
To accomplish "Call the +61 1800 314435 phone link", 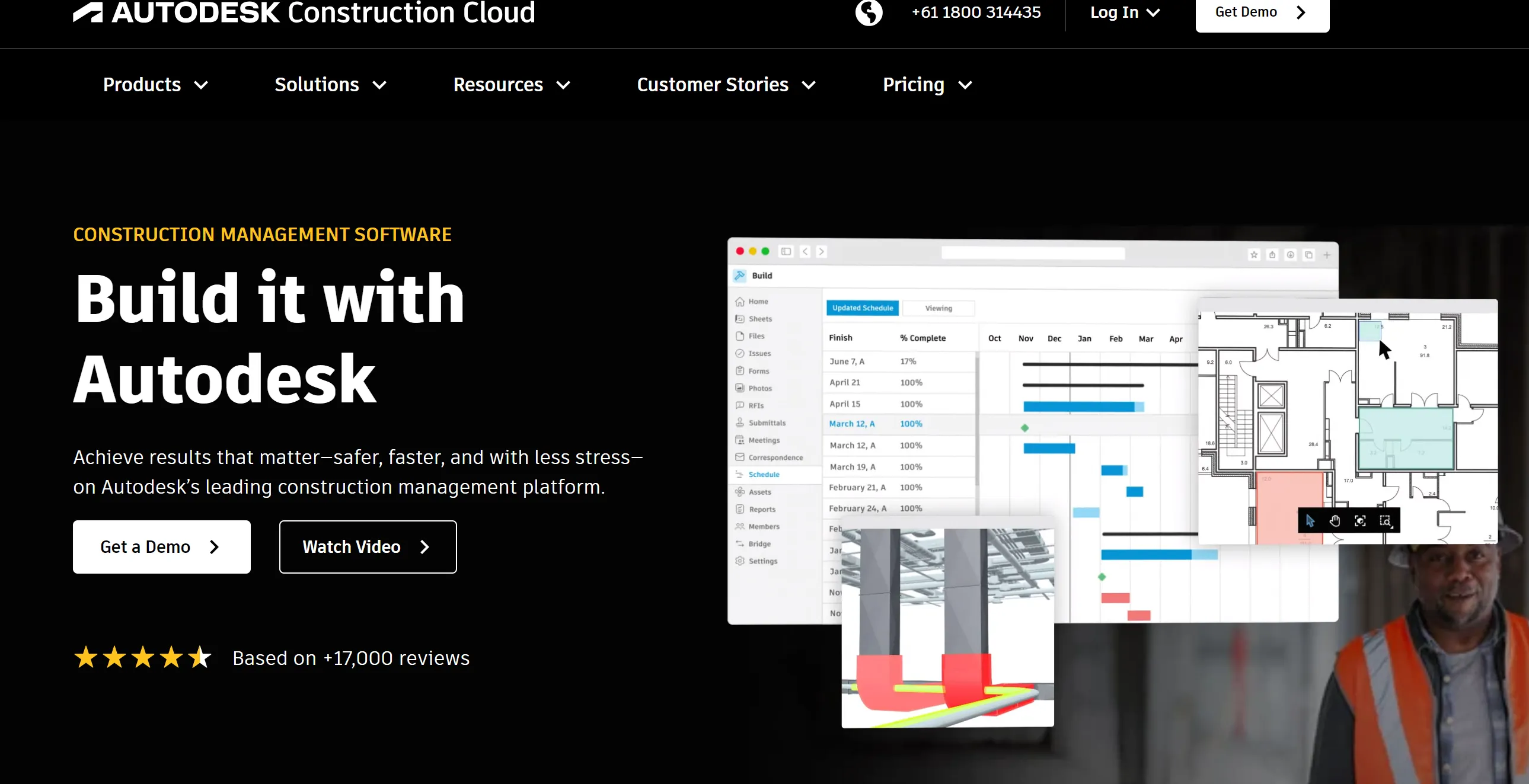I will [976, 12].
